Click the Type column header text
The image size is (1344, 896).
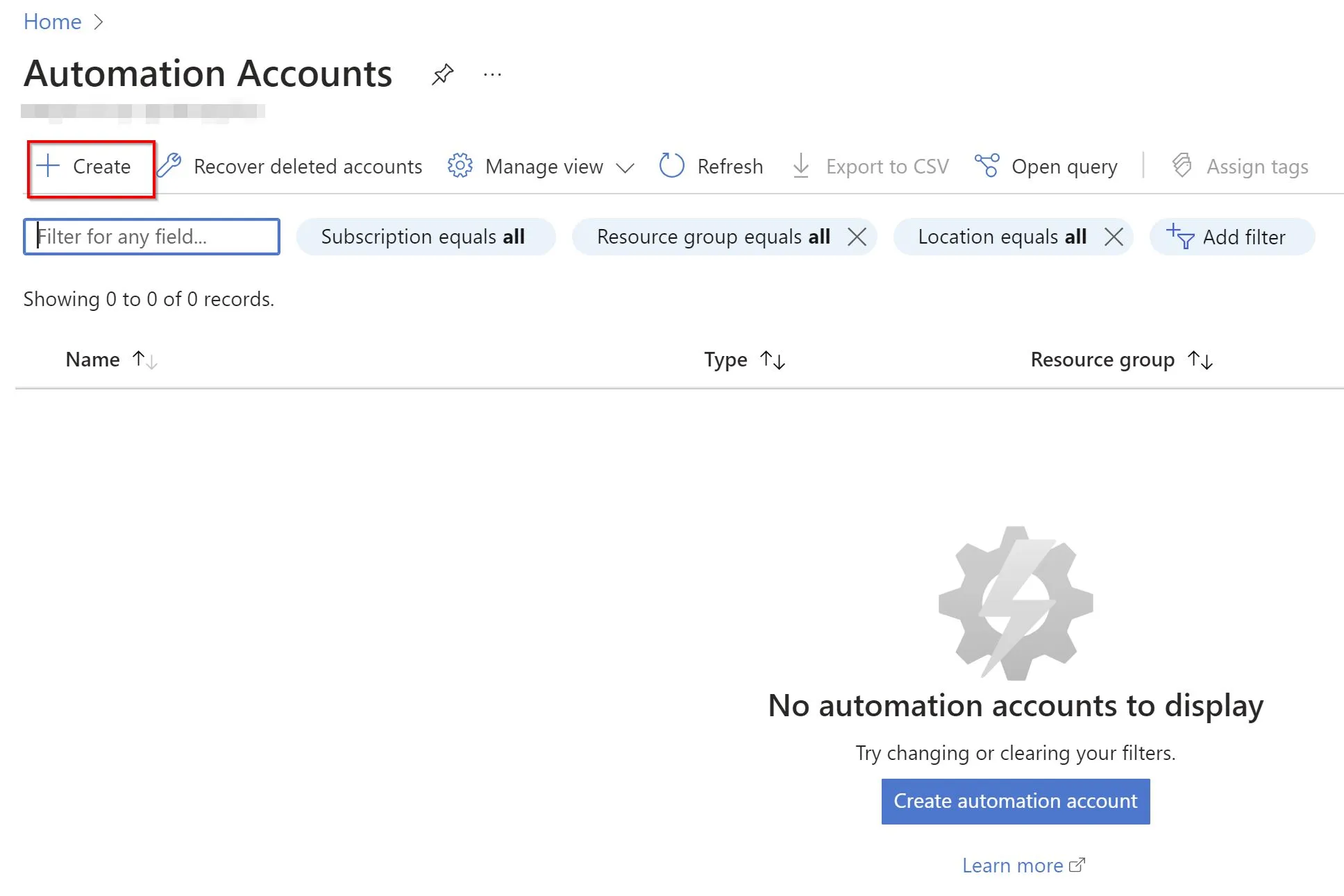725,360
